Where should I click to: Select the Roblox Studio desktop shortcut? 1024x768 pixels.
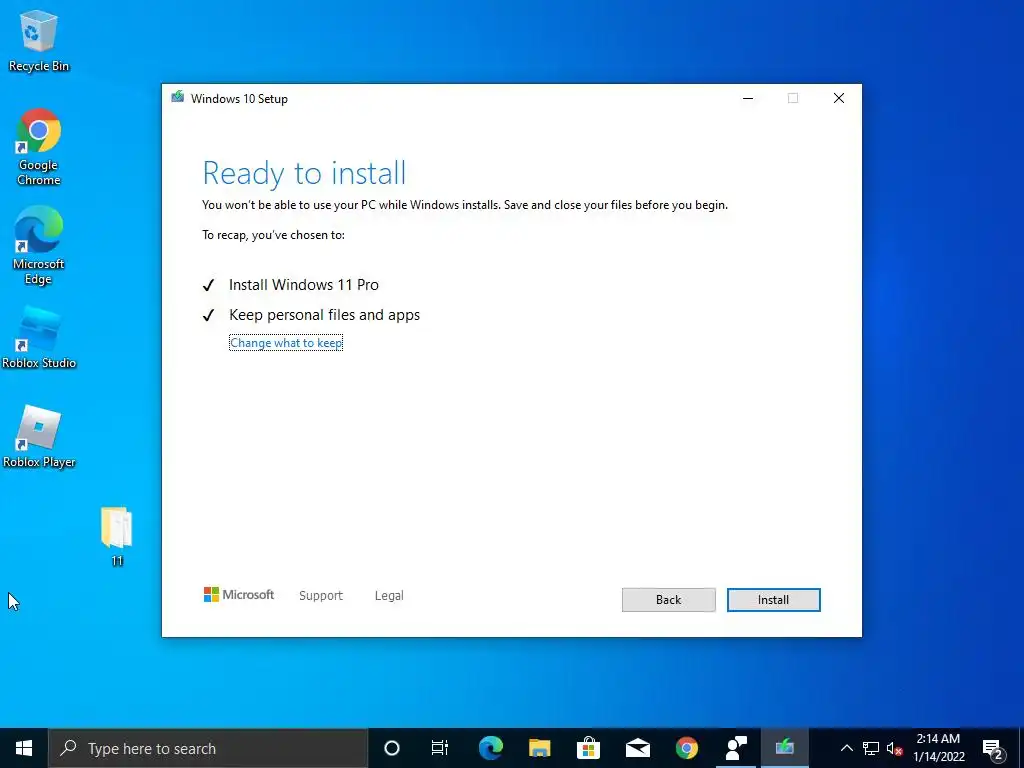[39, 338]
